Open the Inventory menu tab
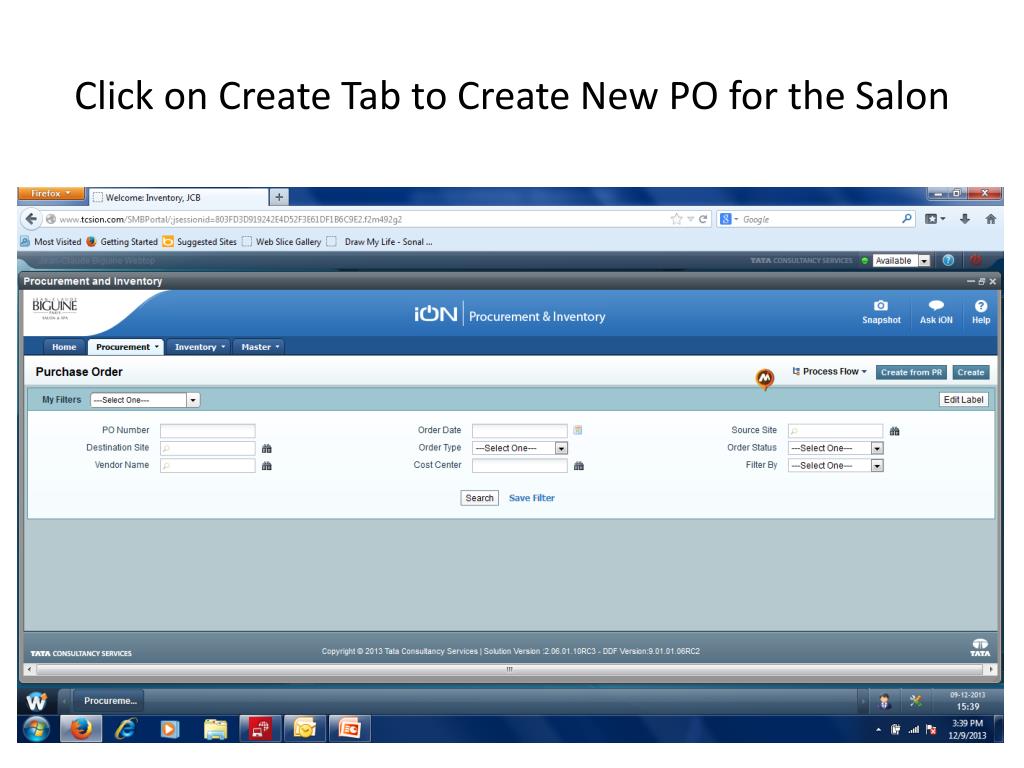 [199, 347]
